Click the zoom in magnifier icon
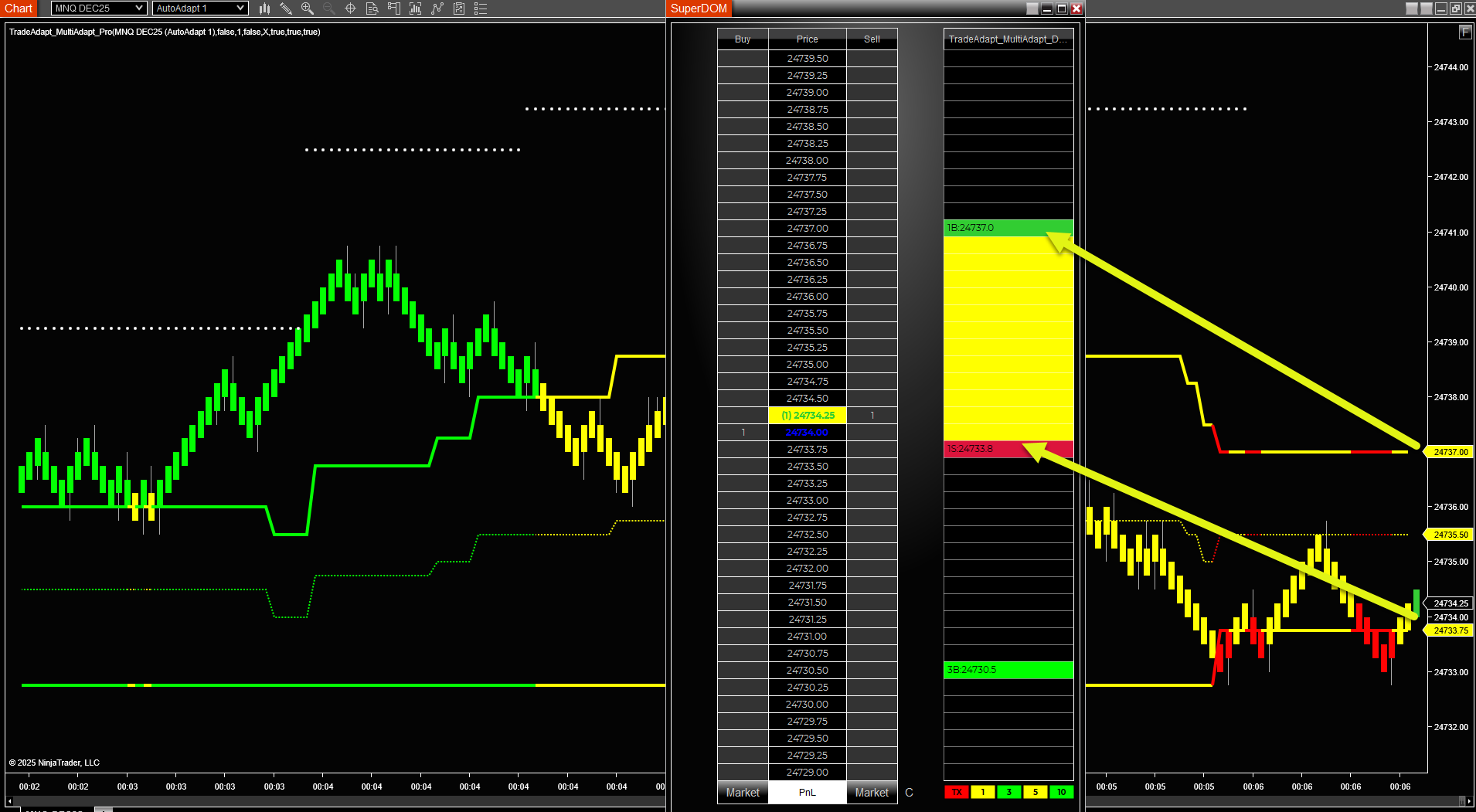 [x=308, y=8]
